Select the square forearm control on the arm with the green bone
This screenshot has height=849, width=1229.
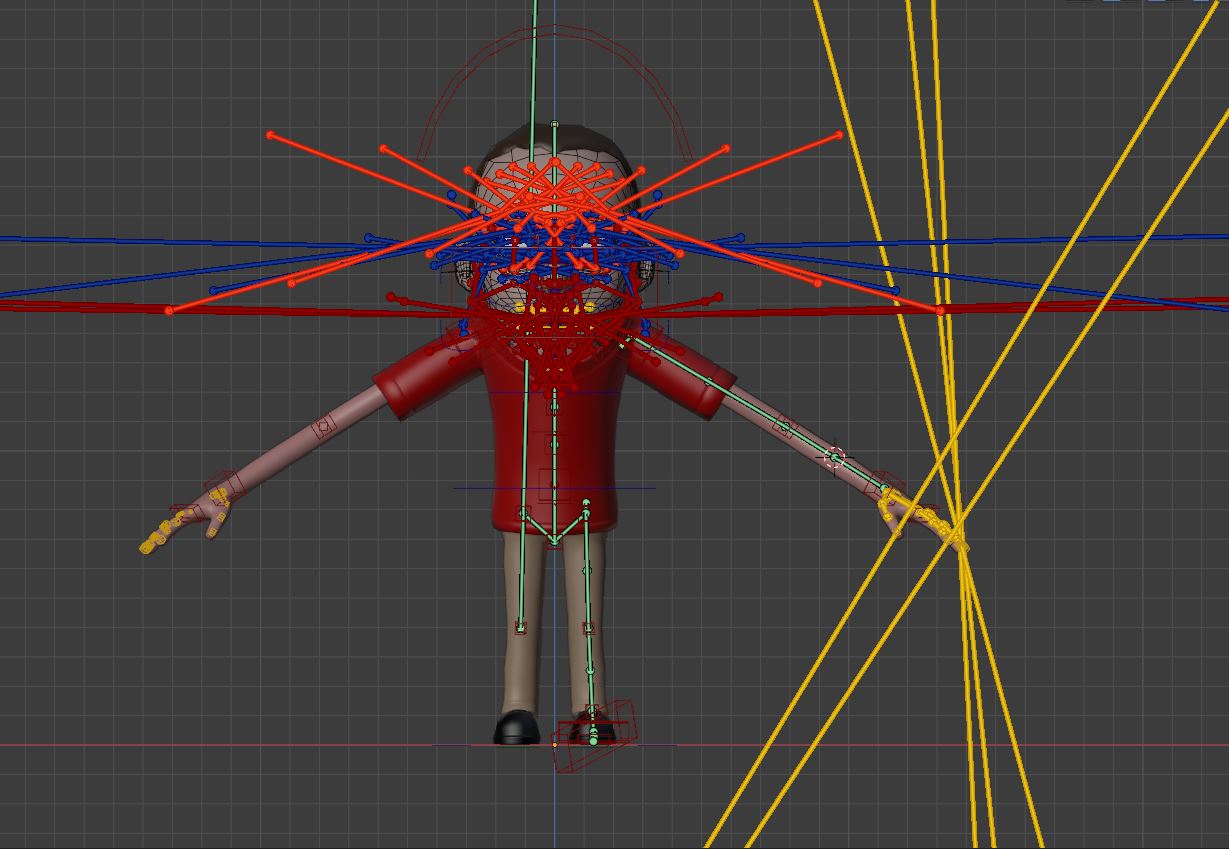[x=785, y=429]
